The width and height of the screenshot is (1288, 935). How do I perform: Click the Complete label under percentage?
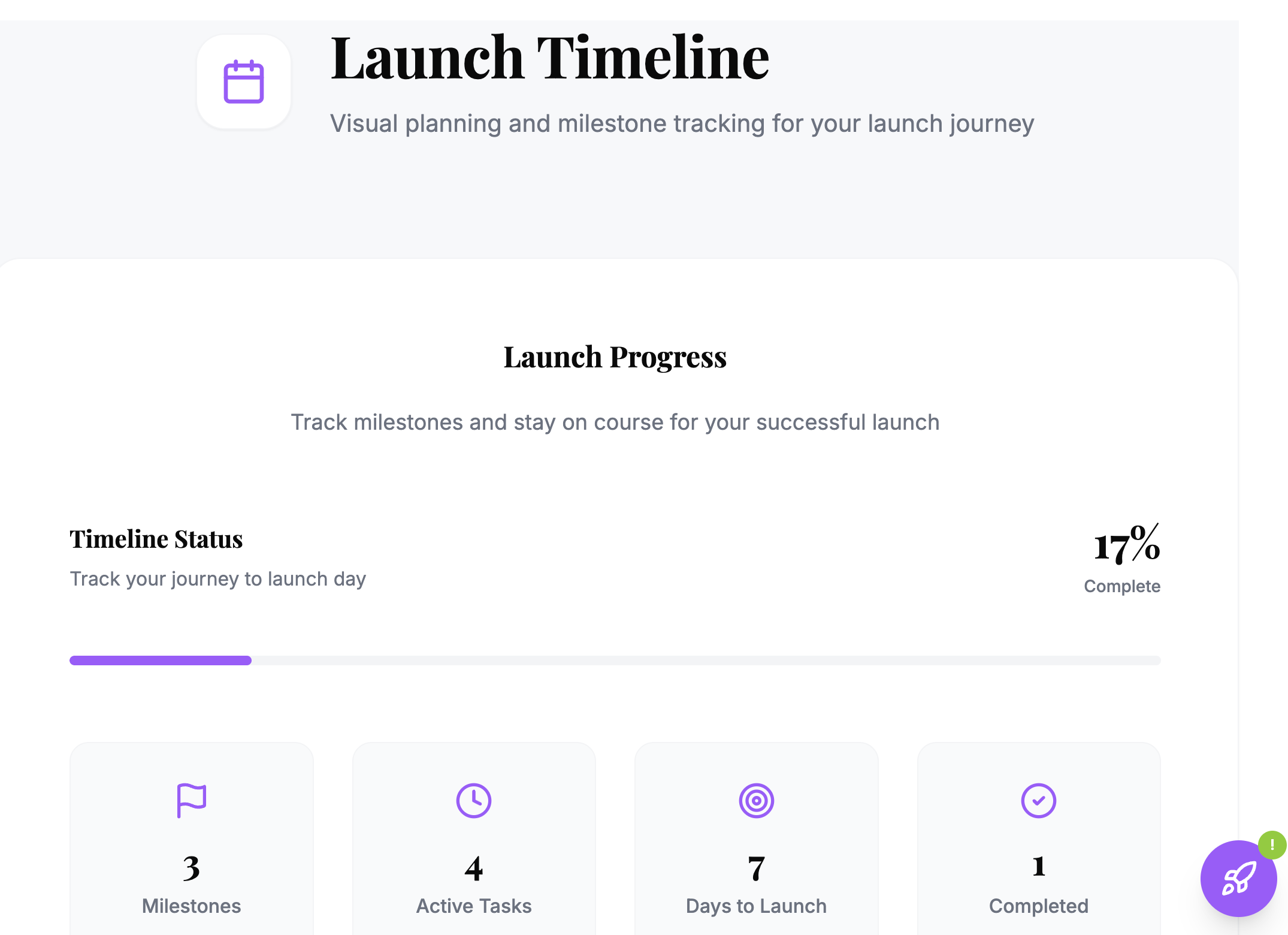coord(1121,586)
